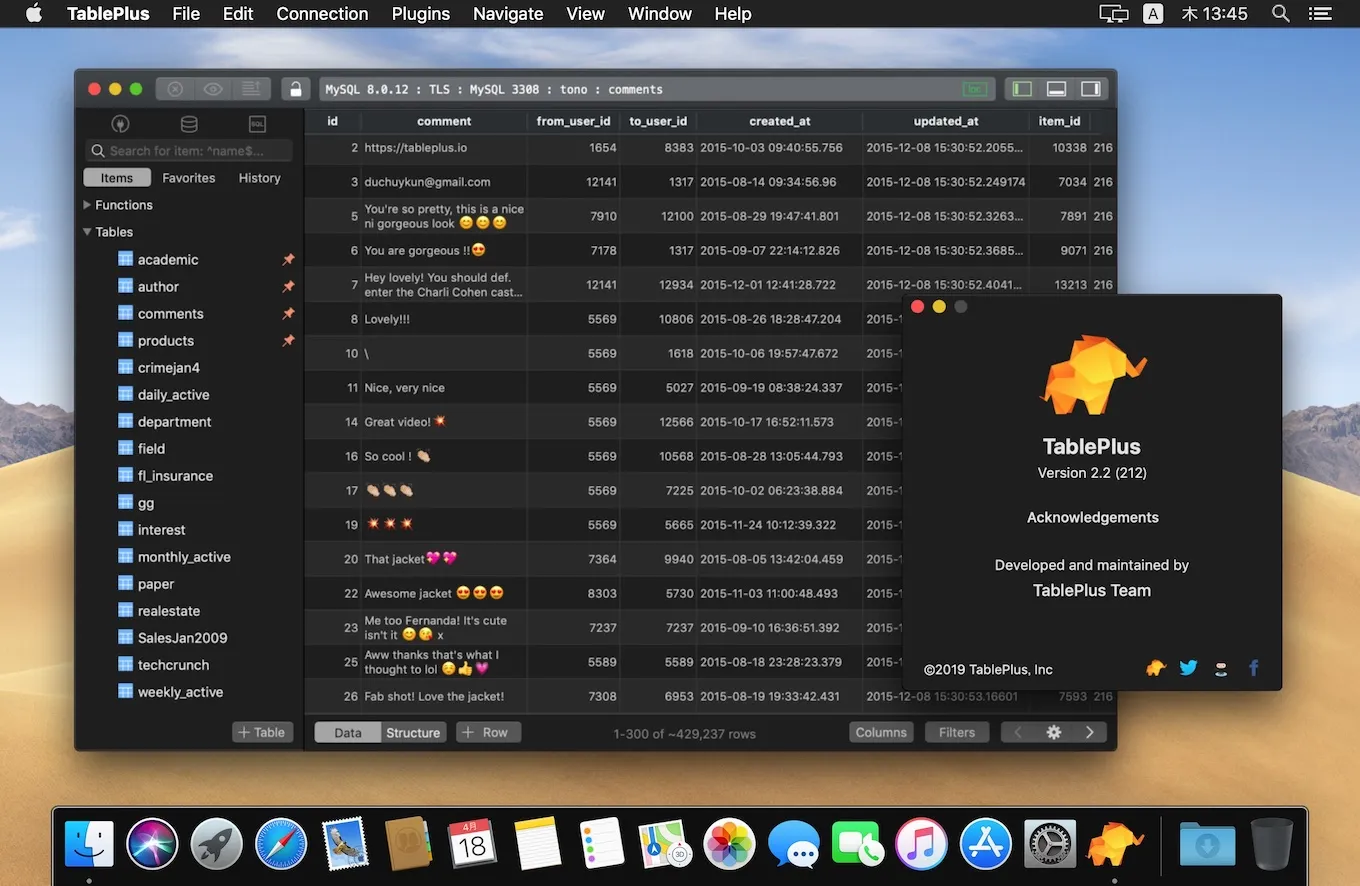Click the green loc tag badge
The image size is (1360, 886).
click(974, 89)
